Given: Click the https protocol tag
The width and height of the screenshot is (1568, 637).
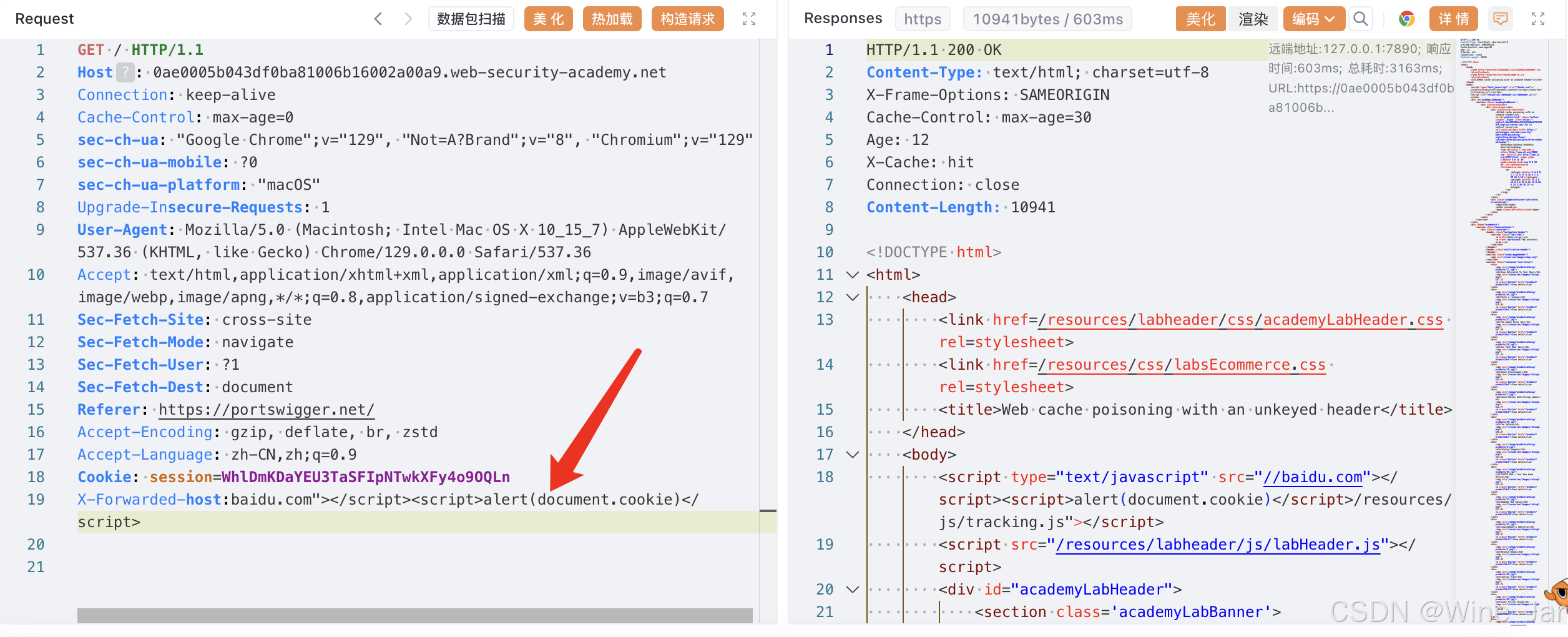Looking at the screenshot, I should click(923, 19).
